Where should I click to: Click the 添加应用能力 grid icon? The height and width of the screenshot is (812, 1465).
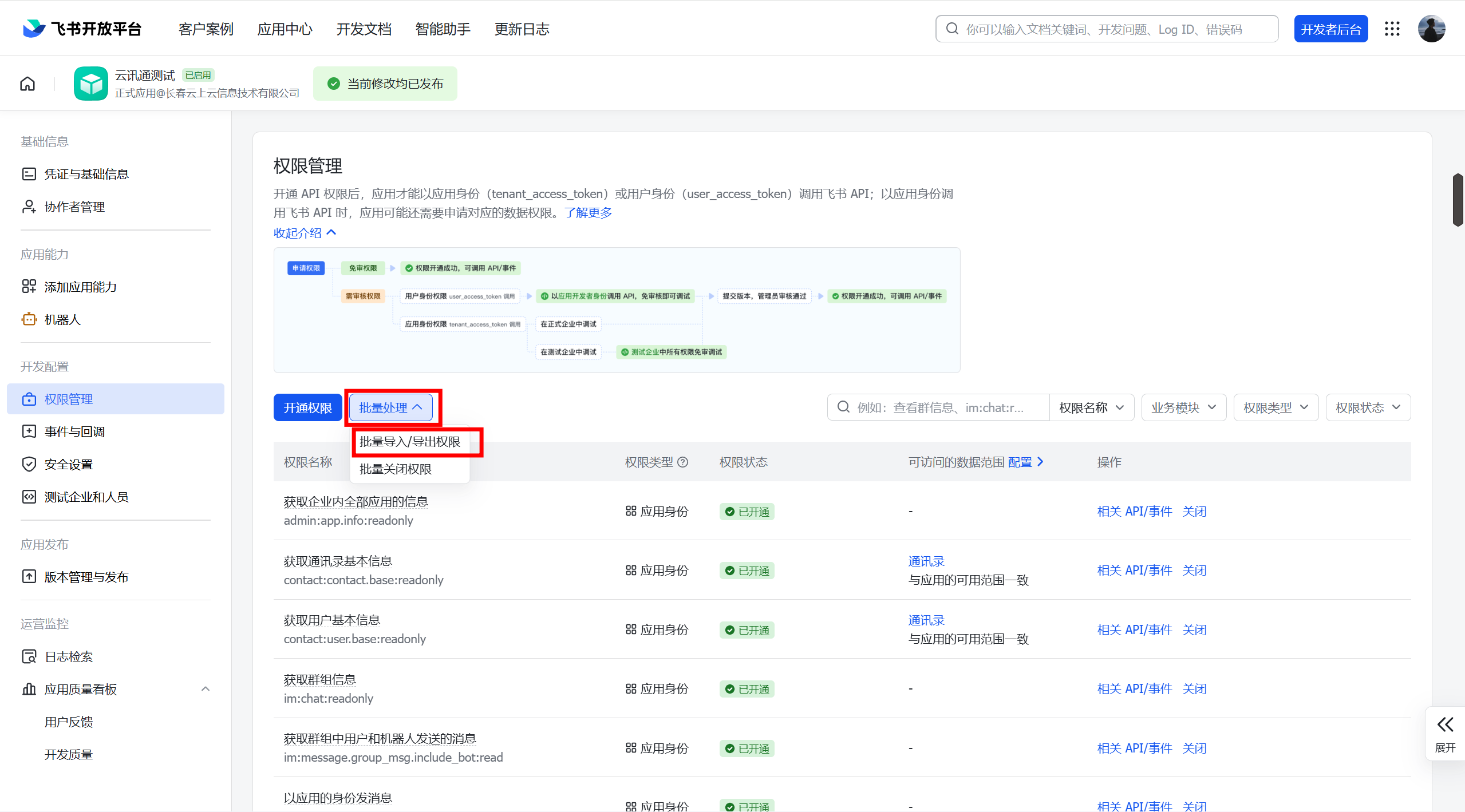(x=29, y=287)
